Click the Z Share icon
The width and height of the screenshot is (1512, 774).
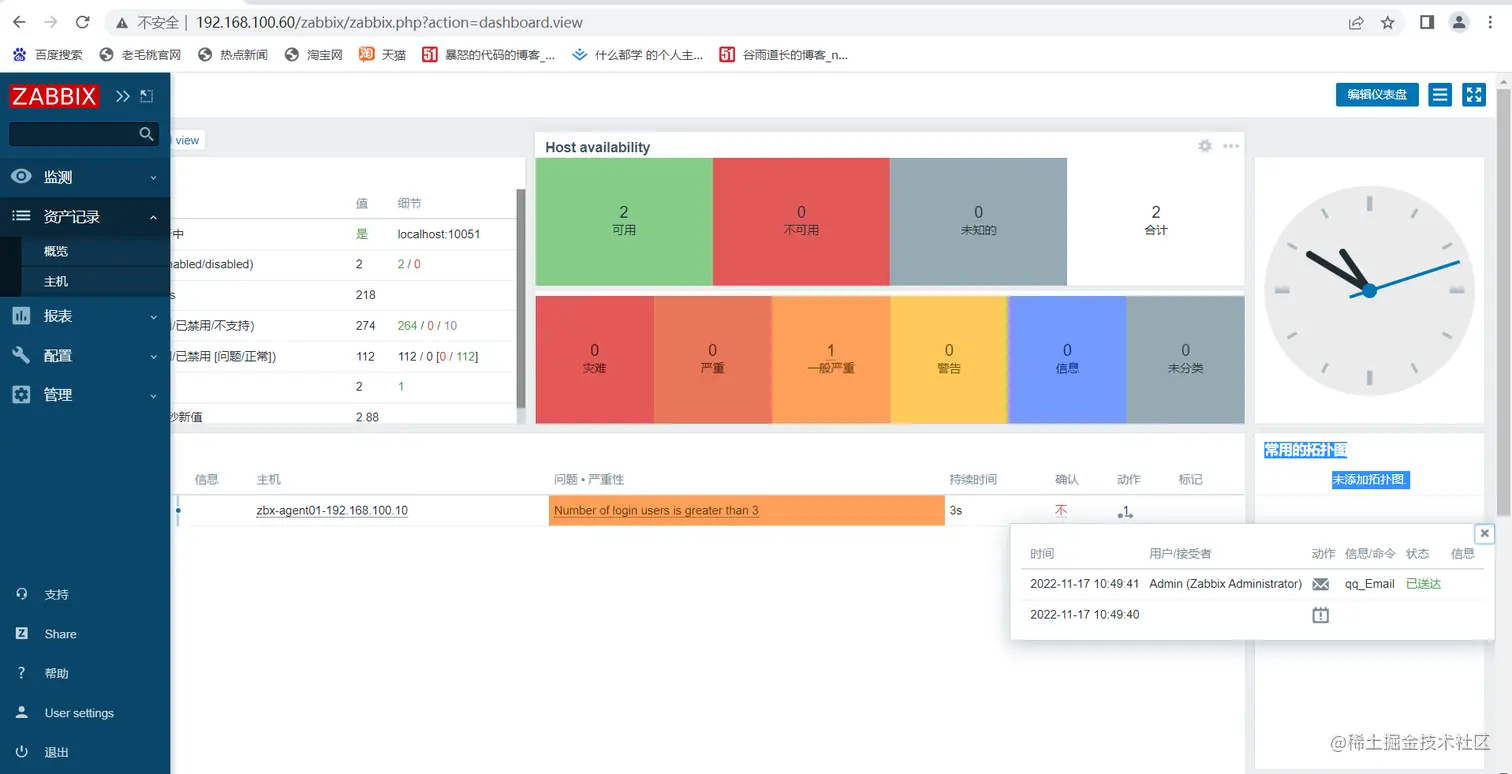coord(21,634)
